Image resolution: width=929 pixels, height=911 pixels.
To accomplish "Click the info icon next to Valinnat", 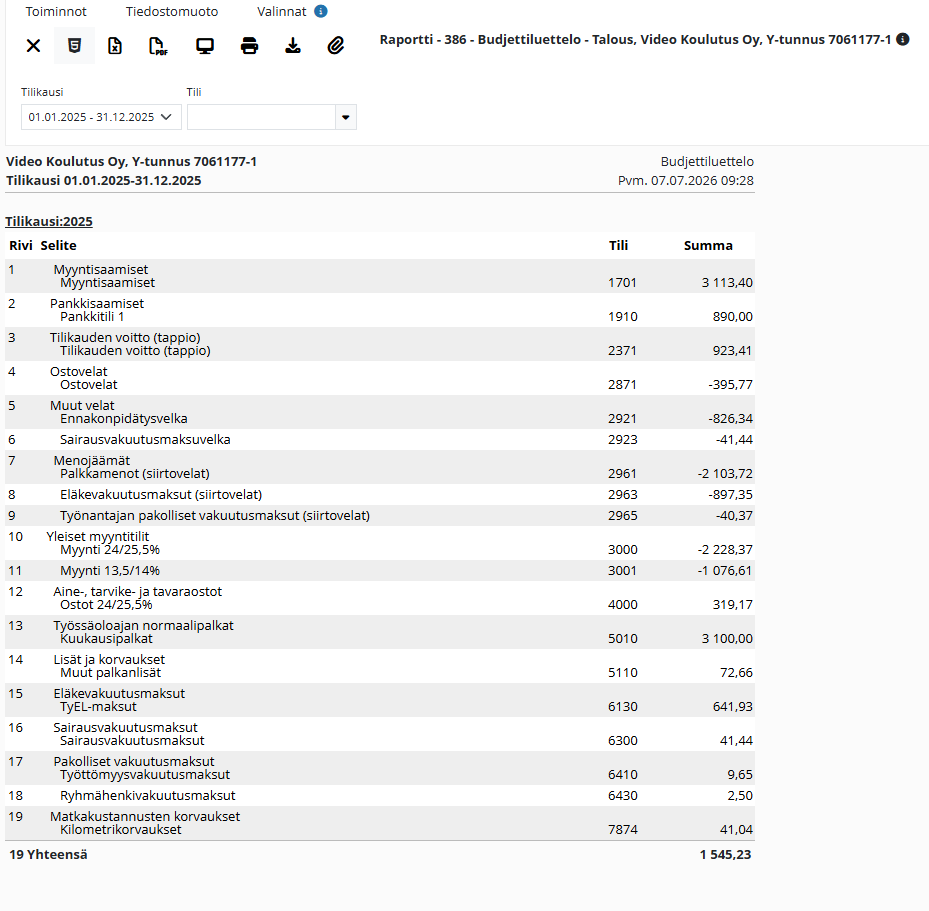I will (321, 11).
